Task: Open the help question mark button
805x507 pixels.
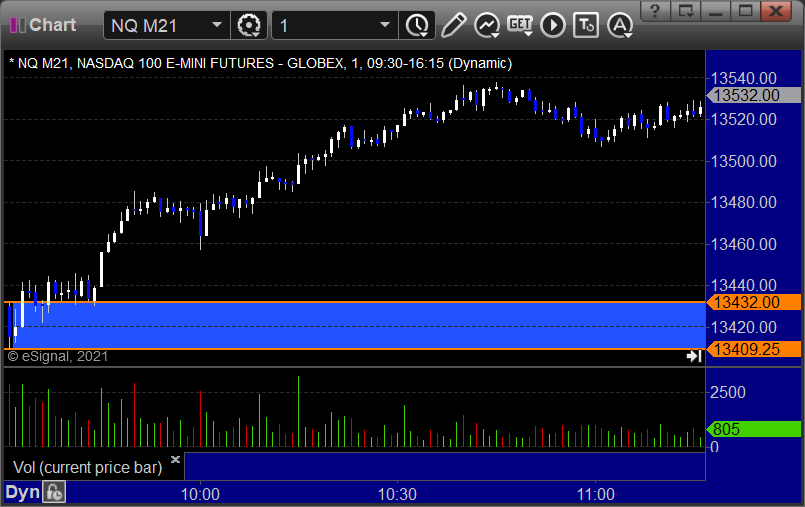Action: (x=655, y=10)
